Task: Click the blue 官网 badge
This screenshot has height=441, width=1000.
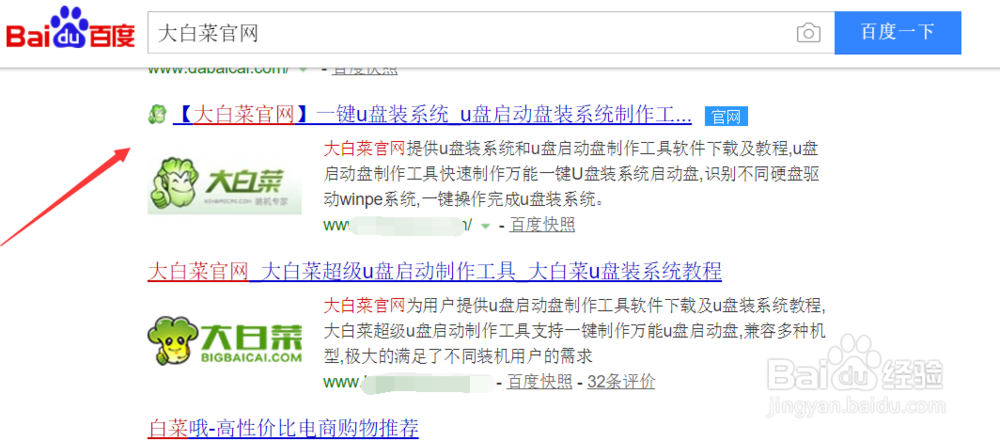Action: click(726, 117)
